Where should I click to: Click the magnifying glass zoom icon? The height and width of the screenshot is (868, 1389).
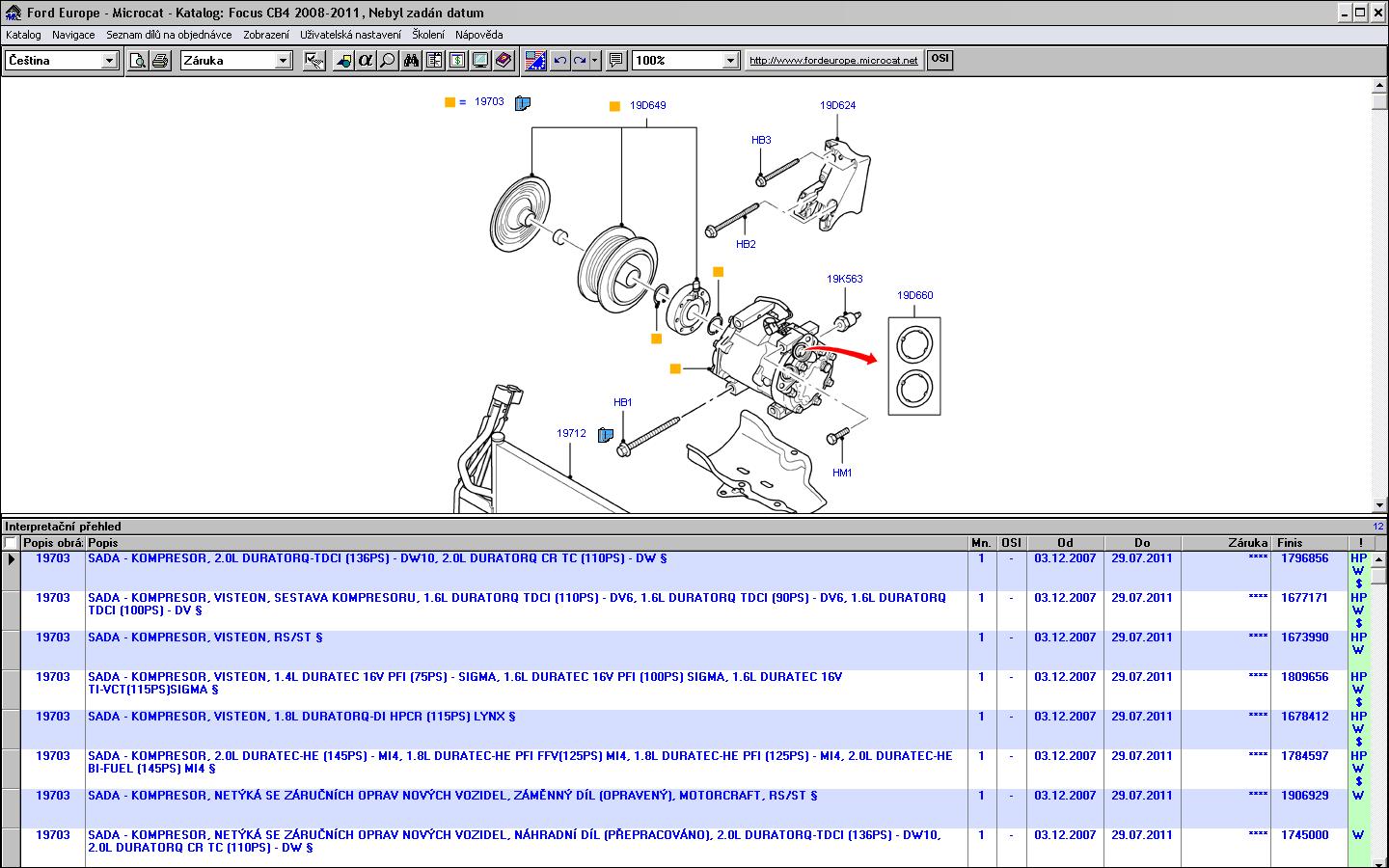(x=388, y=61)
